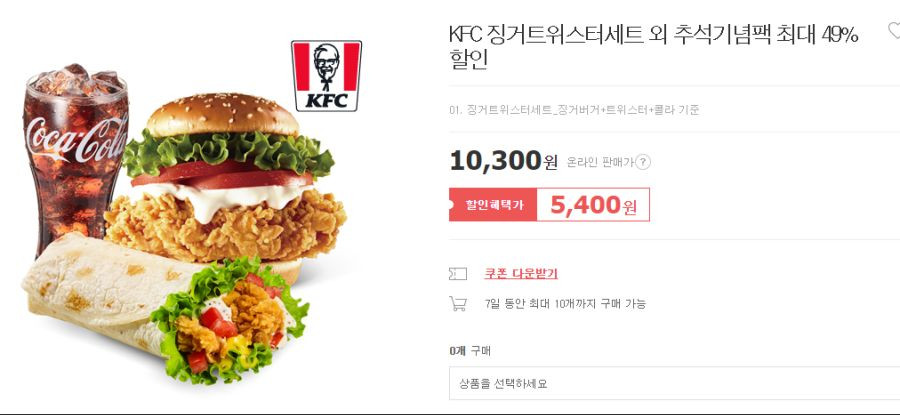Click the 온라인 판매가 label
The width and height of the screenshot is (900, 415).
600,162
